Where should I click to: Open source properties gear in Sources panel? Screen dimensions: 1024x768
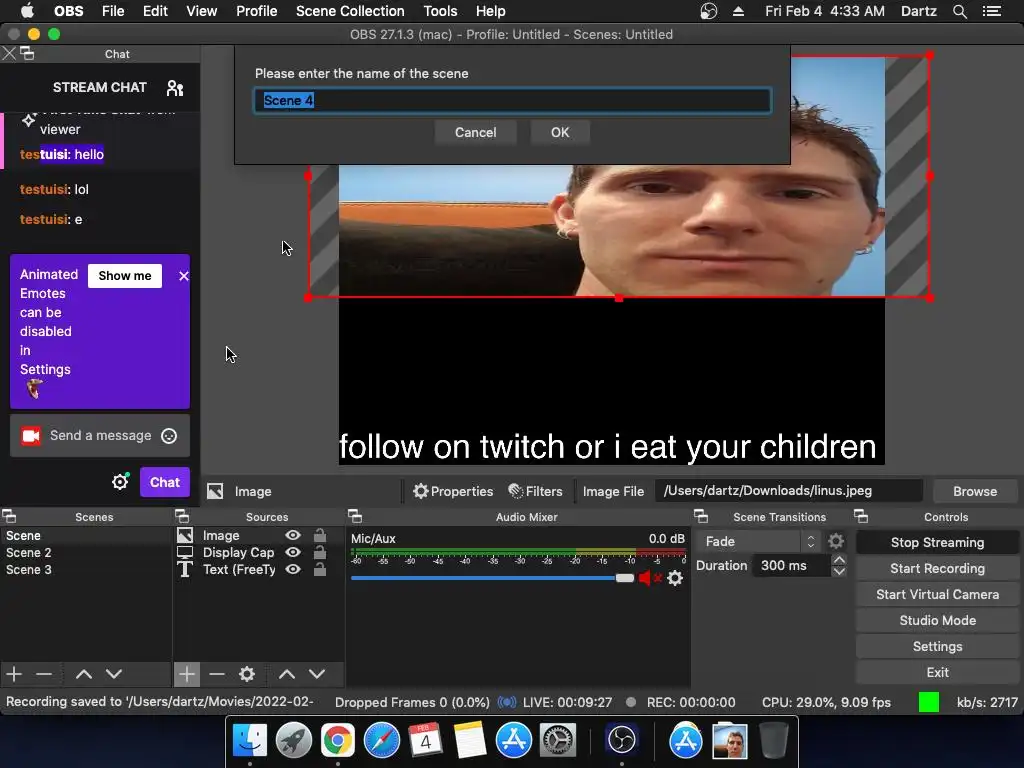click(247, 673)
